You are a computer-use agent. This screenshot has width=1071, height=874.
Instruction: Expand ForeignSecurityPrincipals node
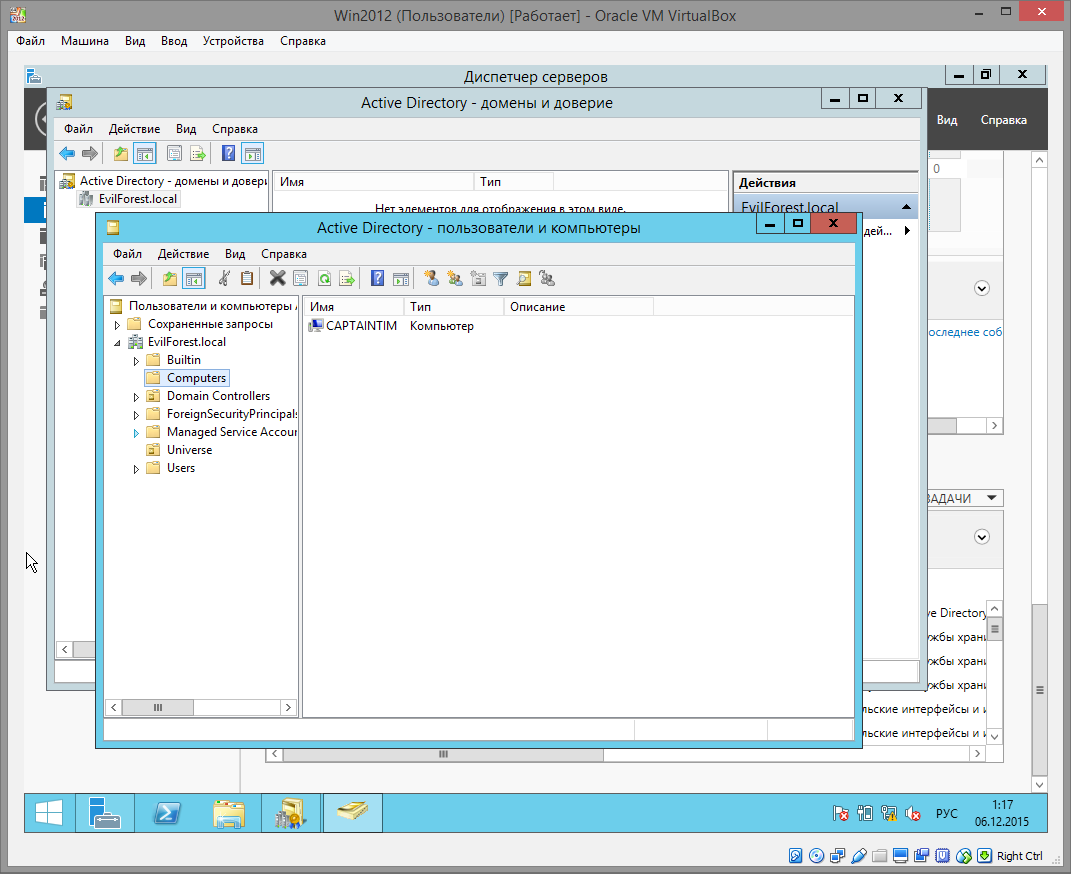click(136, 414)
